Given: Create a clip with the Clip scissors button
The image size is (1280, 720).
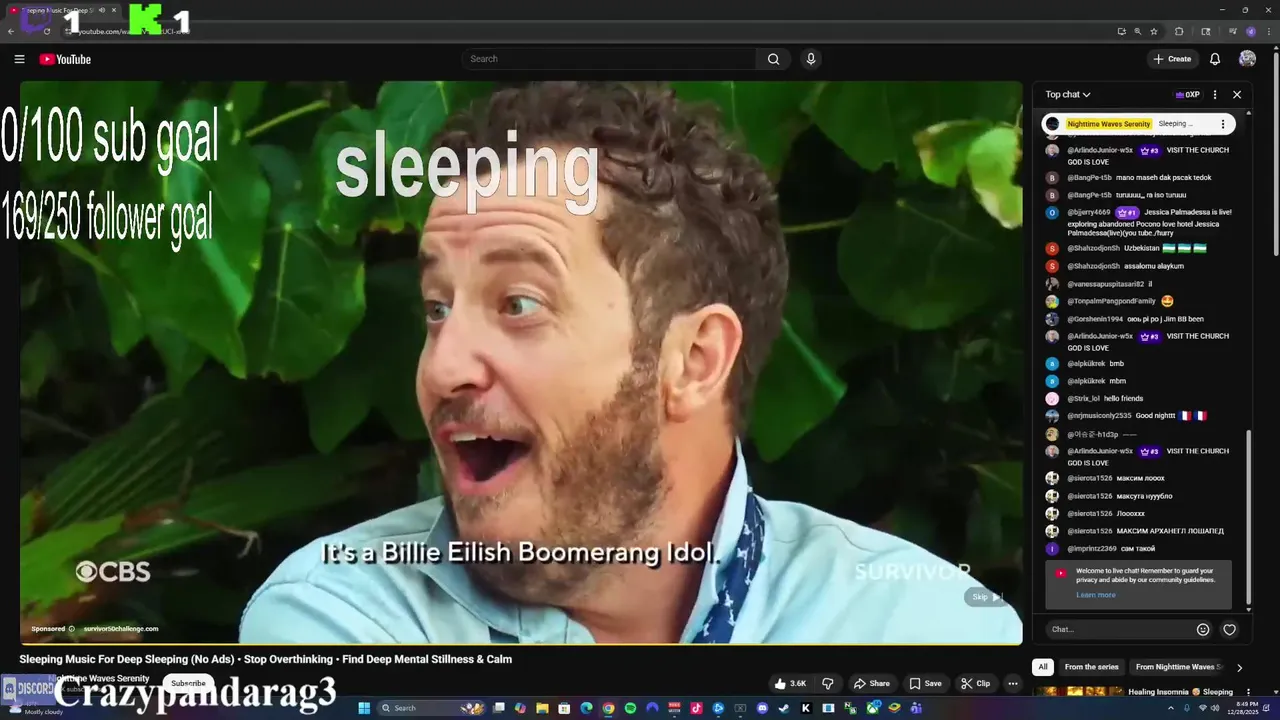Looking at the screenshot, I should pos(975,684).
